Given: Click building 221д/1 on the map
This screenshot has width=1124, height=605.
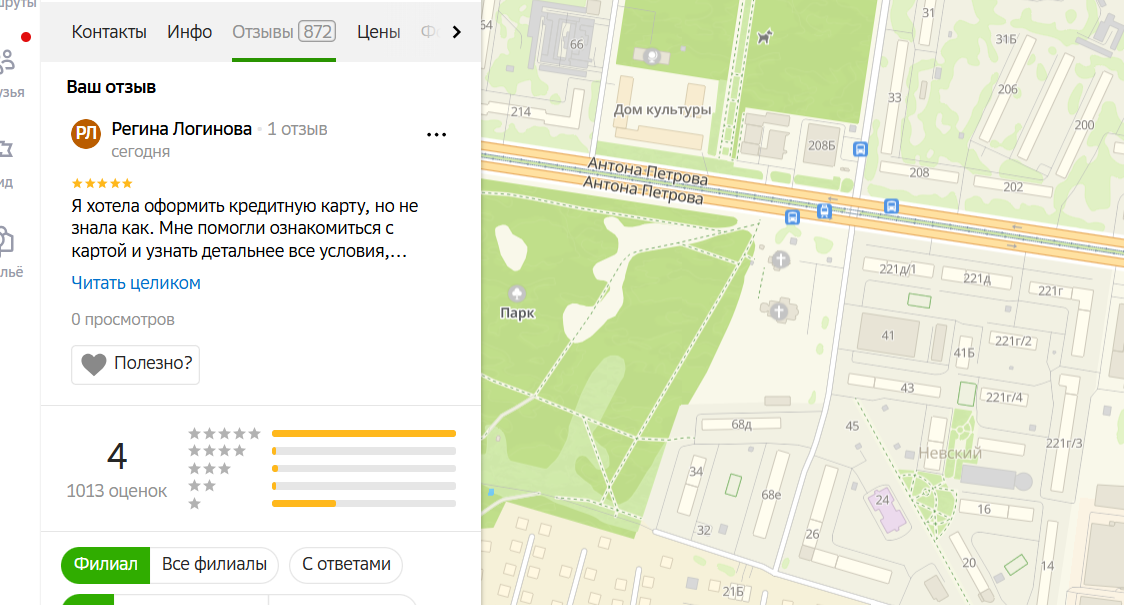Looking at the screenshot, I should pyautogui.click(x=897, y=270).
